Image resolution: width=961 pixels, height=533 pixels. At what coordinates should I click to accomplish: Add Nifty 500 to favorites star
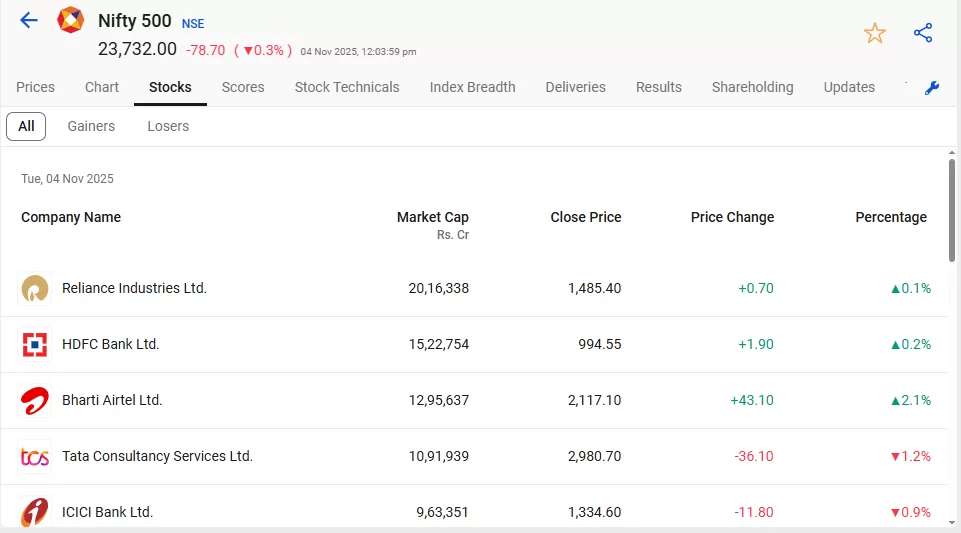[875, 33]
